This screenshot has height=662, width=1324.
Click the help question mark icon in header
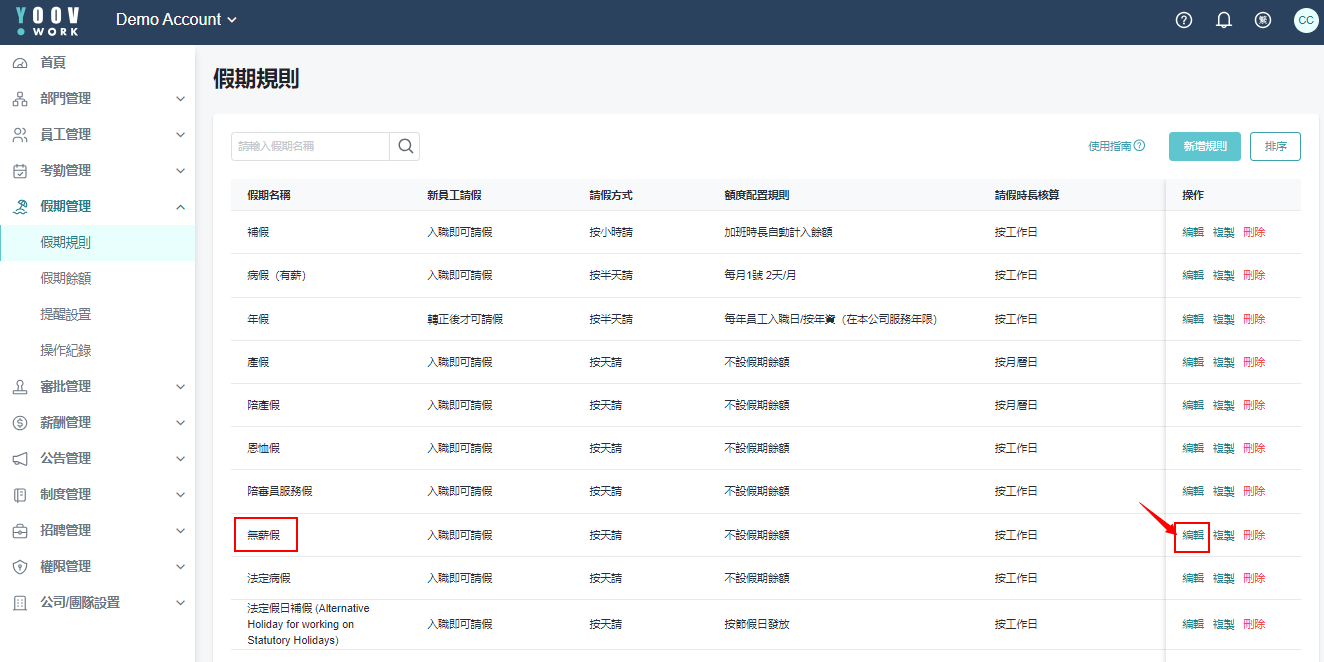click(x=1184, y=20)
